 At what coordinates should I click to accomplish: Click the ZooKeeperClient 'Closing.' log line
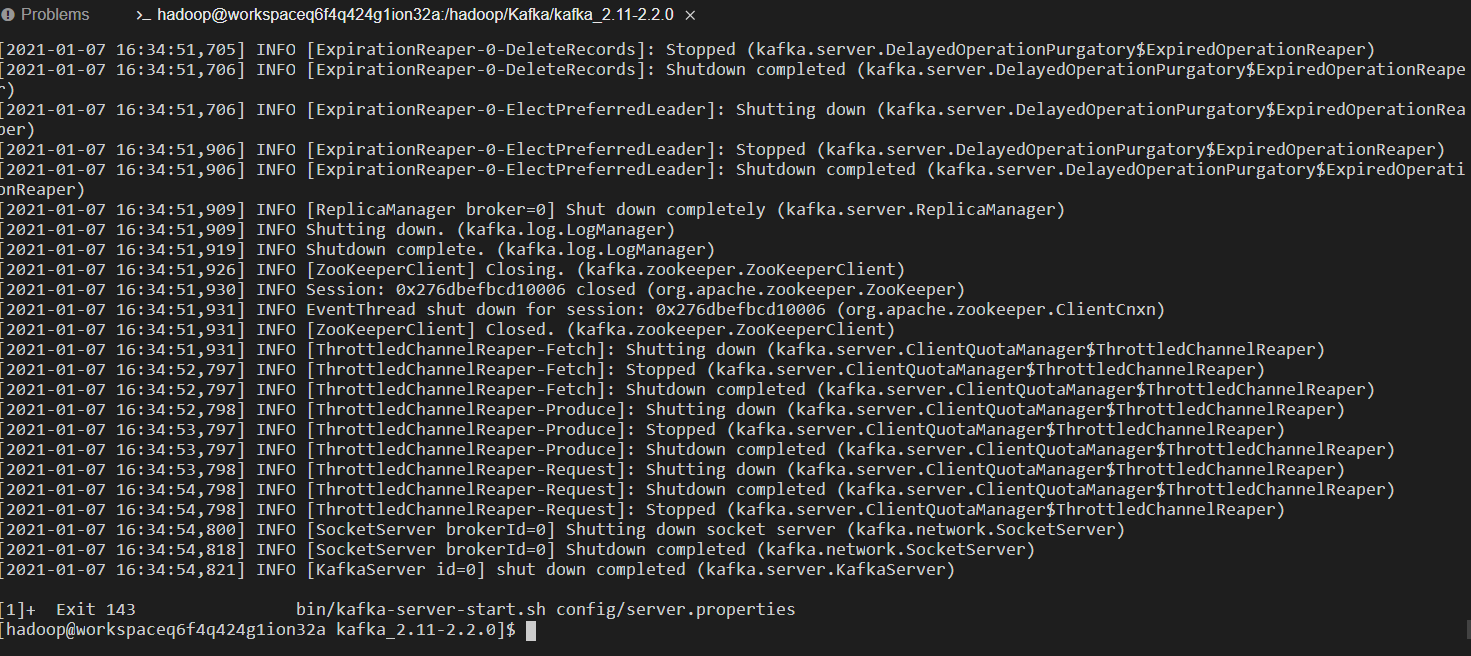(x=453, y=270)
